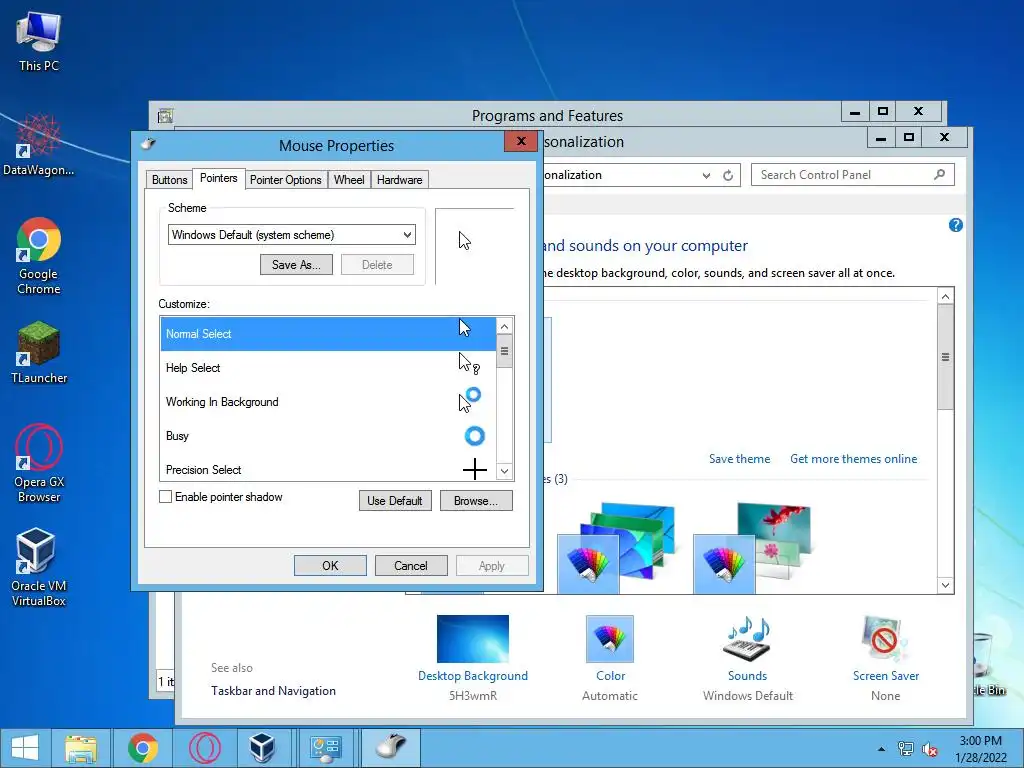Click OK in Mouse Properties
This screenshot has height=768, width=1024.
click(x=330, y=566)
